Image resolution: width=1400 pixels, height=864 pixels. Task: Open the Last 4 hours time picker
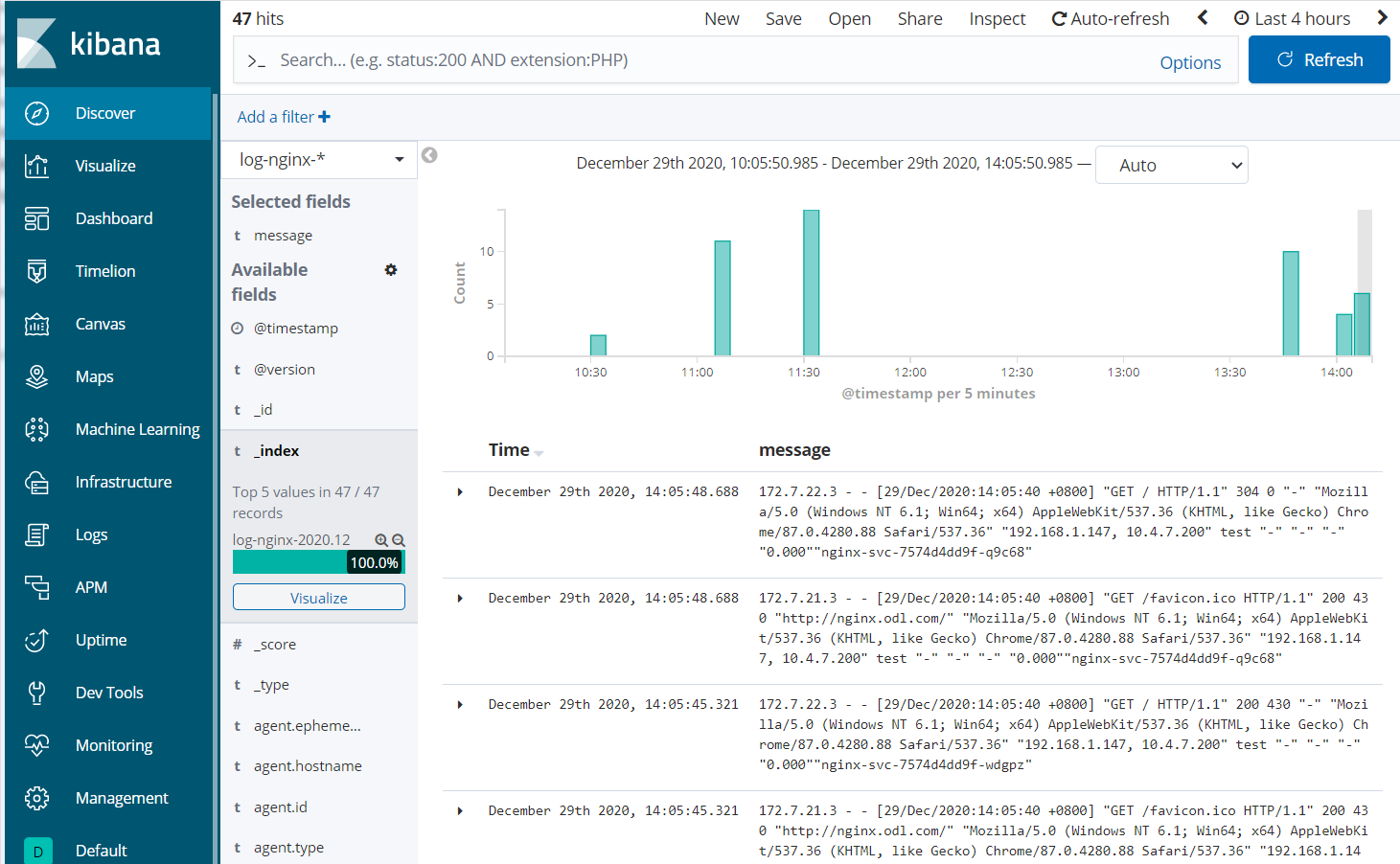coord(1292,18)
